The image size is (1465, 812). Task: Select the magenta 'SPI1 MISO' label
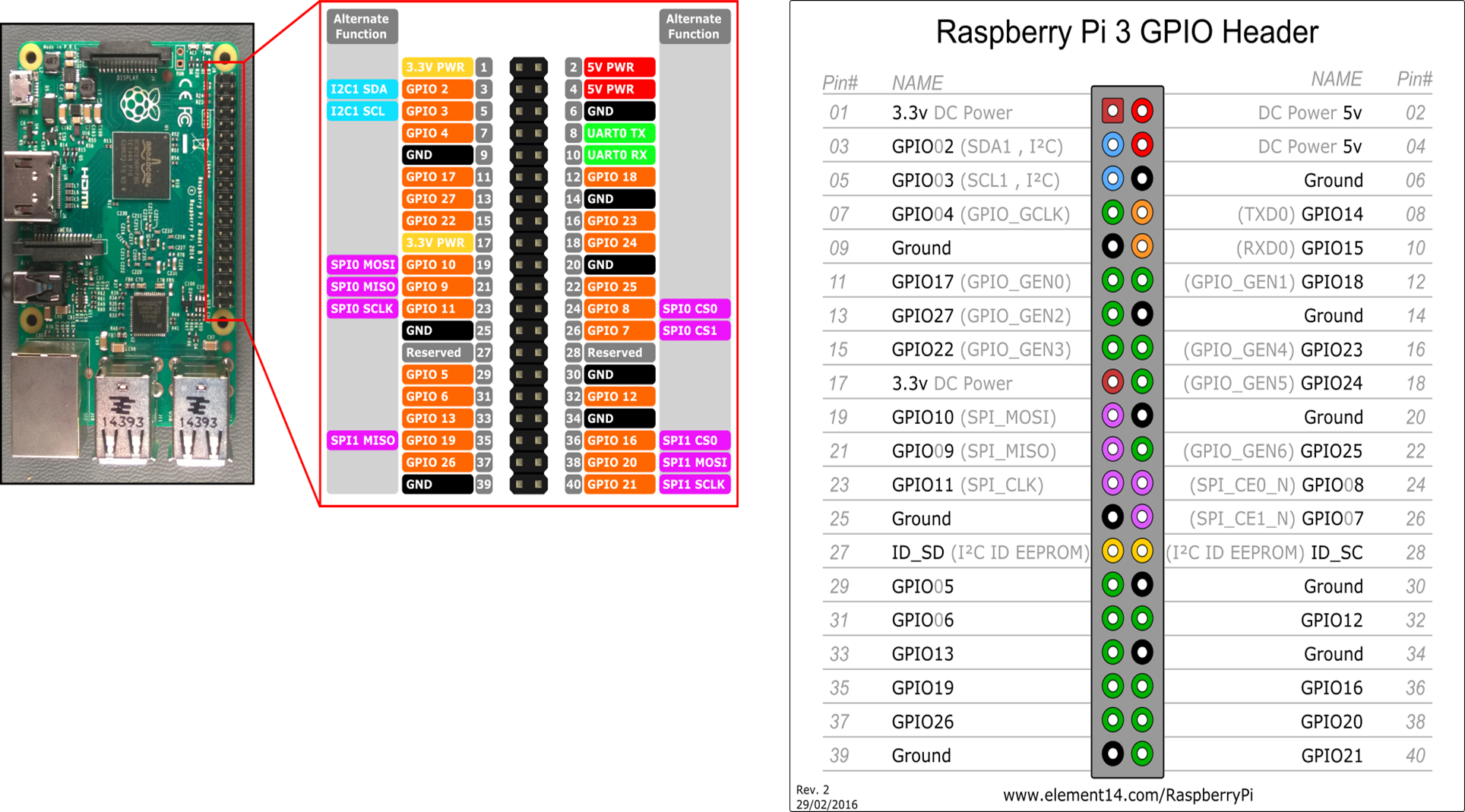pyautogui.click(x=362, y=440)
